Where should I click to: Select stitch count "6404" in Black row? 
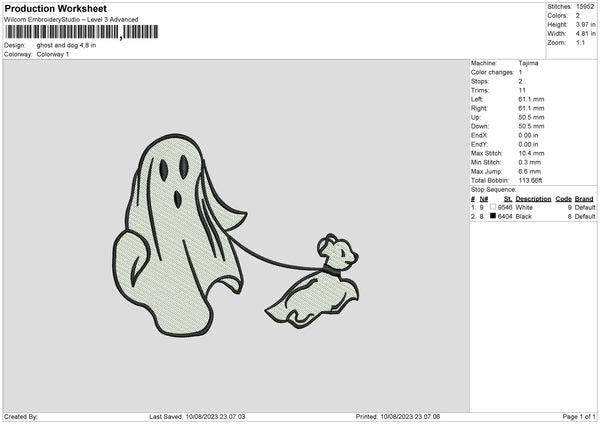click(x=505, y=217)
